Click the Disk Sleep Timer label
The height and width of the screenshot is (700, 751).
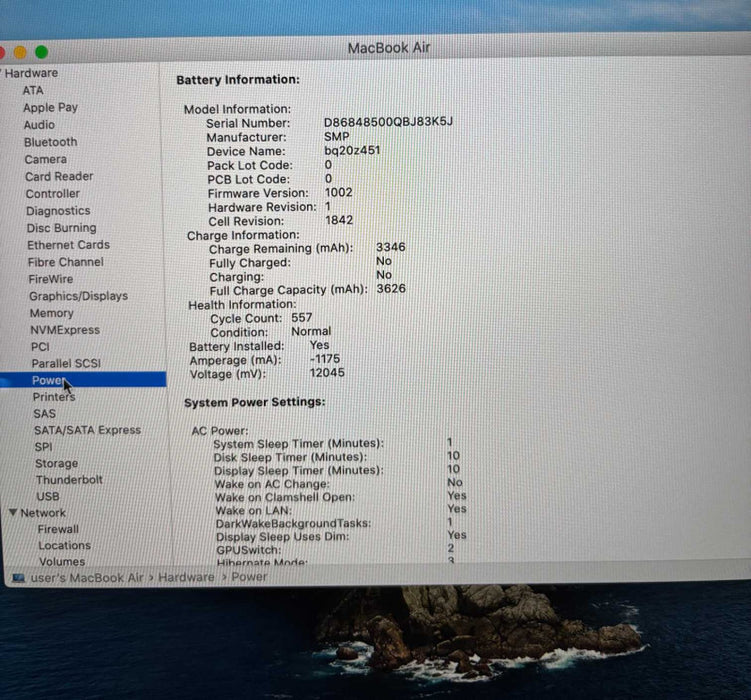290,457
